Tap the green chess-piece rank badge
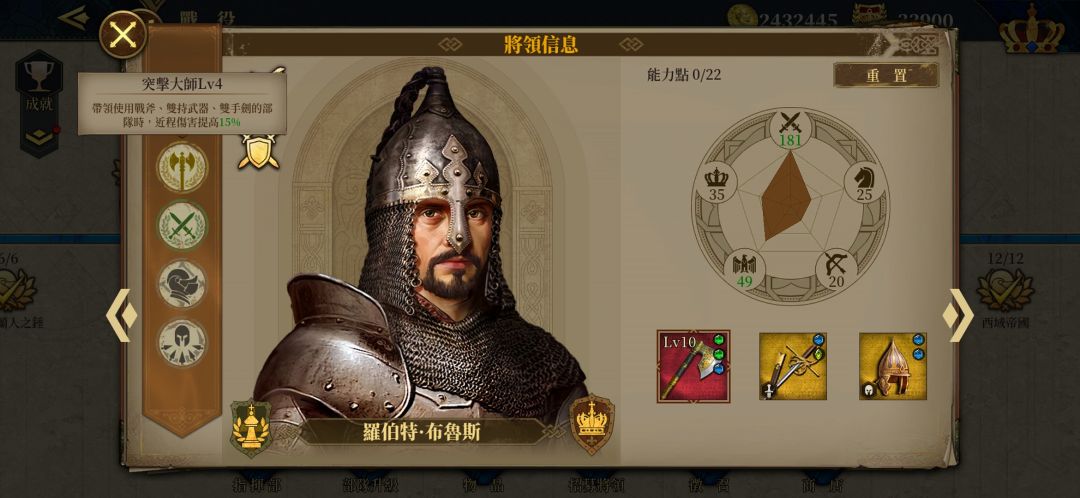 pyautogui.click(x=251, y=428)
